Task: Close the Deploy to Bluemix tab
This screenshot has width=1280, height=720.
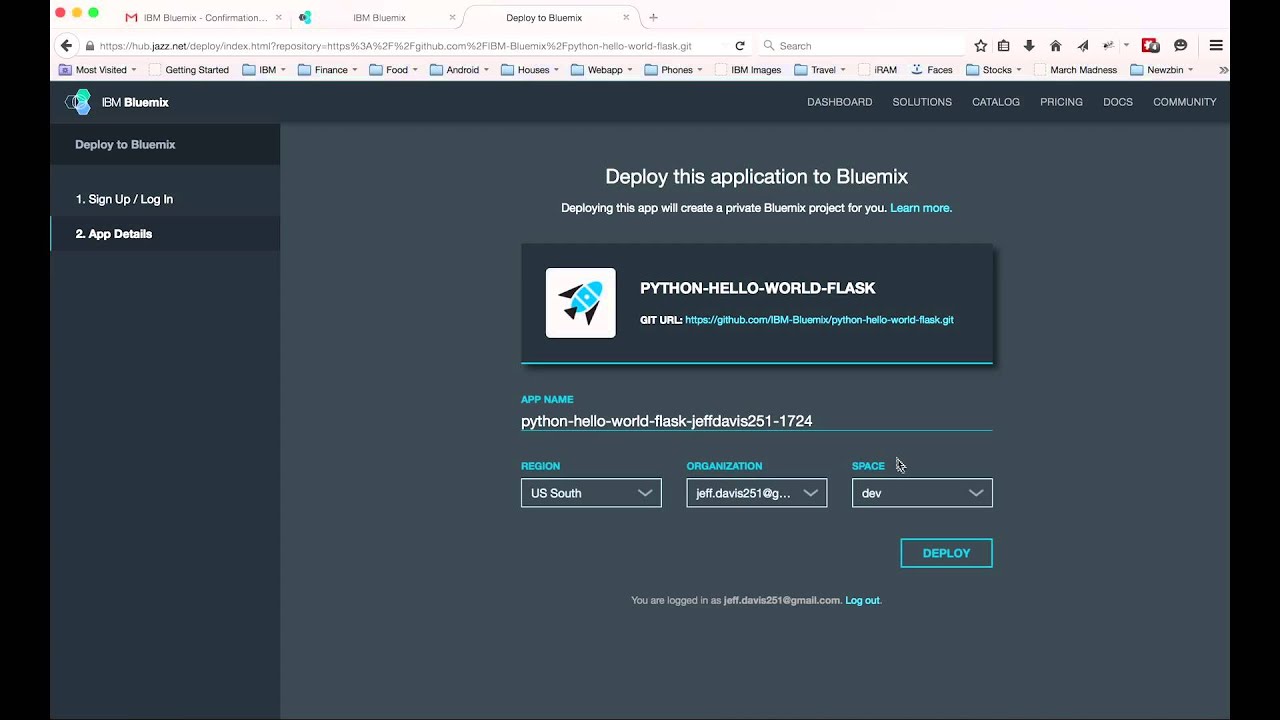Action: [627, 17]
